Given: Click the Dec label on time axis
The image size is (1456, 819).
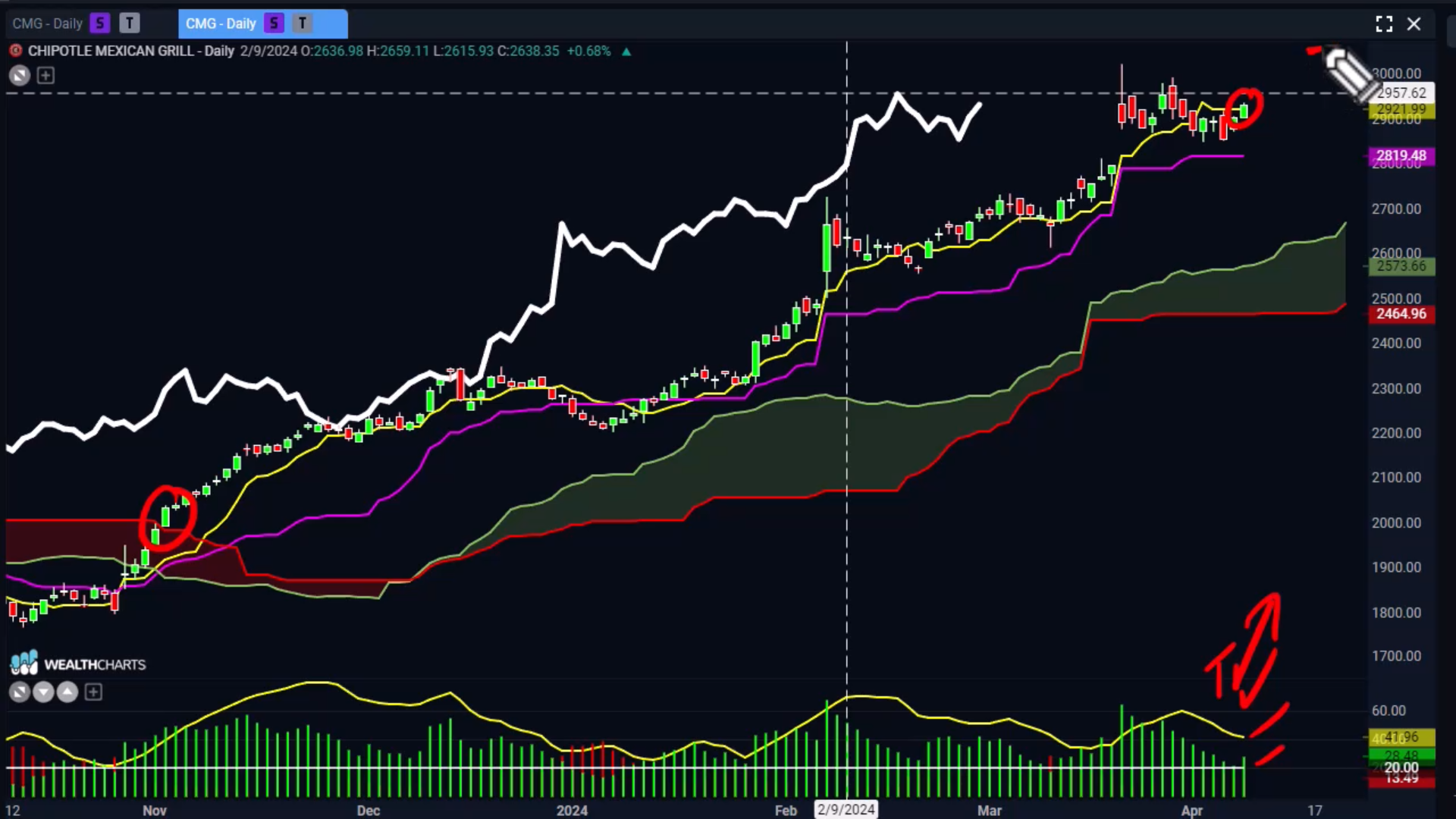Looking at the screenshot, I should pos(369,811).
